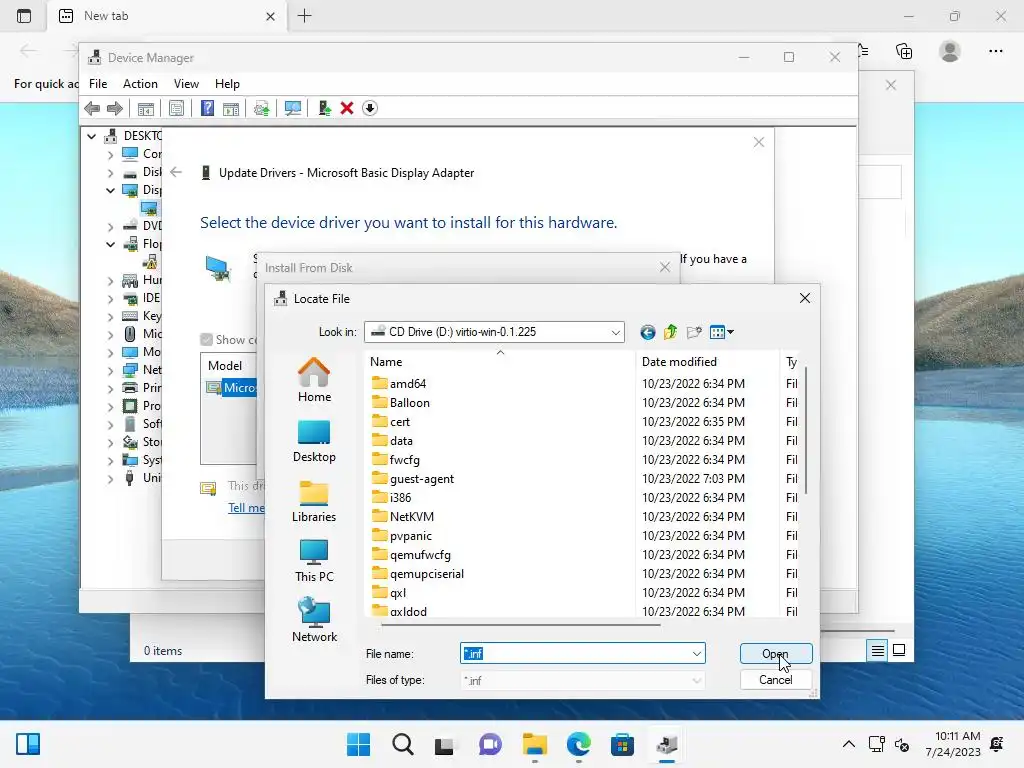Select Network in Locate File places bar
1024x768 pixels.
(x=314, y=620)
